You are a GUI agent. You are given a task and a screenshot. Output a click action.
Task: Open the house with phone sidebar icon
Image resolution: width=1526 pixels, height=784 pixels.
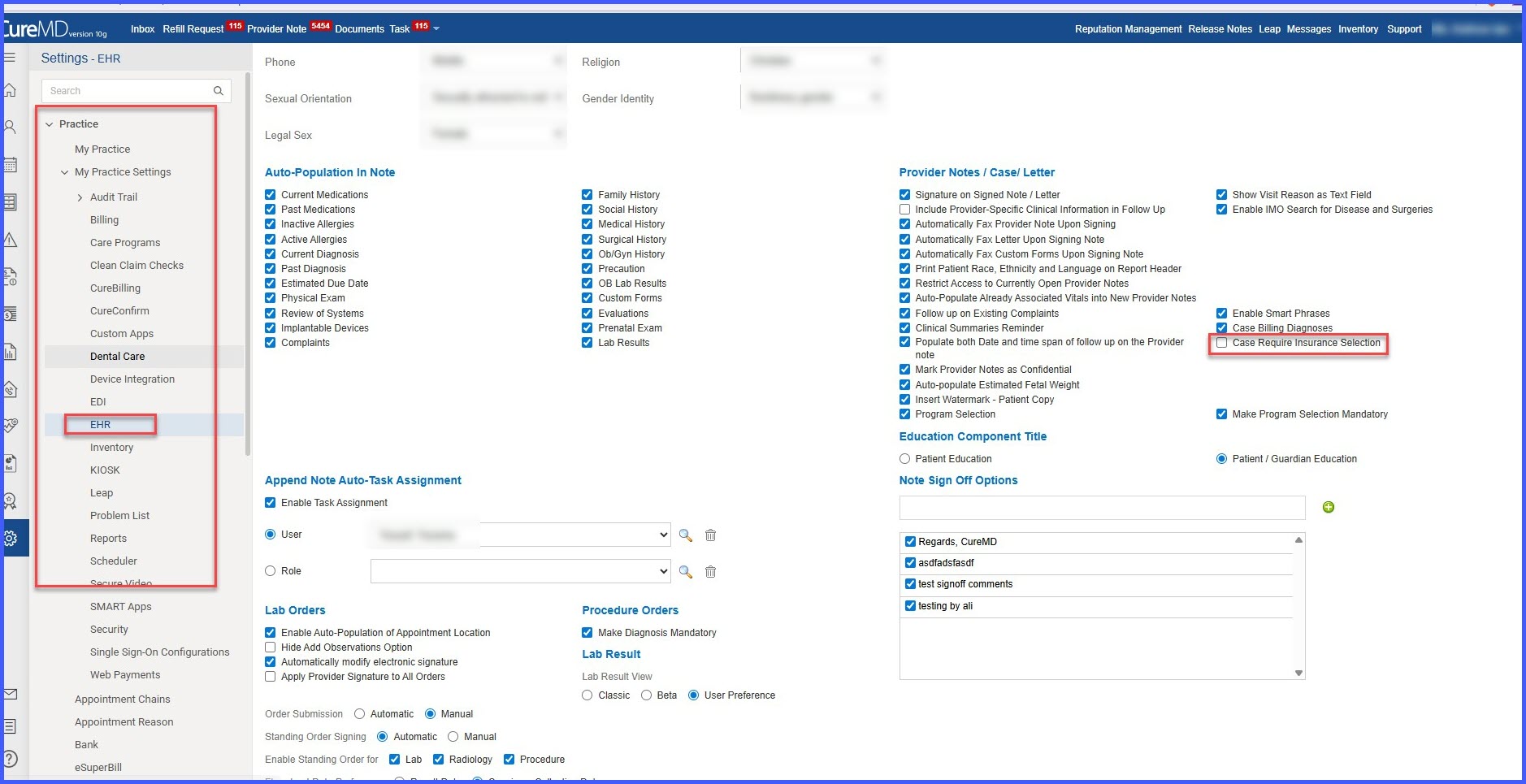tap(10, 389)
